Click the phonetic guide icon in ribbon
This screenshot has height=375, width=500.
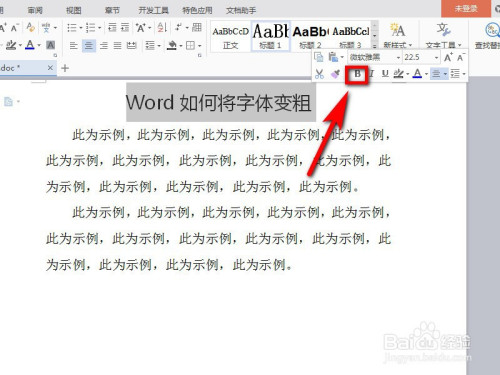pyautogui.click(x=46, y=27)
